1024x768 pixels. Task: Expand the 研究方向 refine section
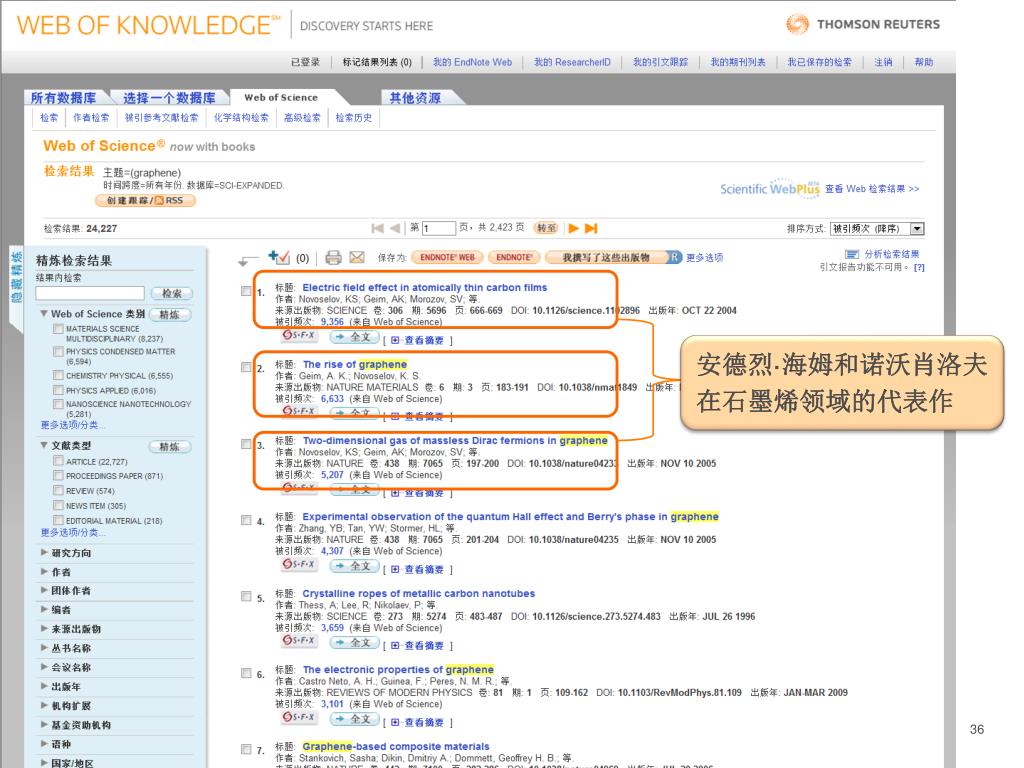(x=44, y=552)
